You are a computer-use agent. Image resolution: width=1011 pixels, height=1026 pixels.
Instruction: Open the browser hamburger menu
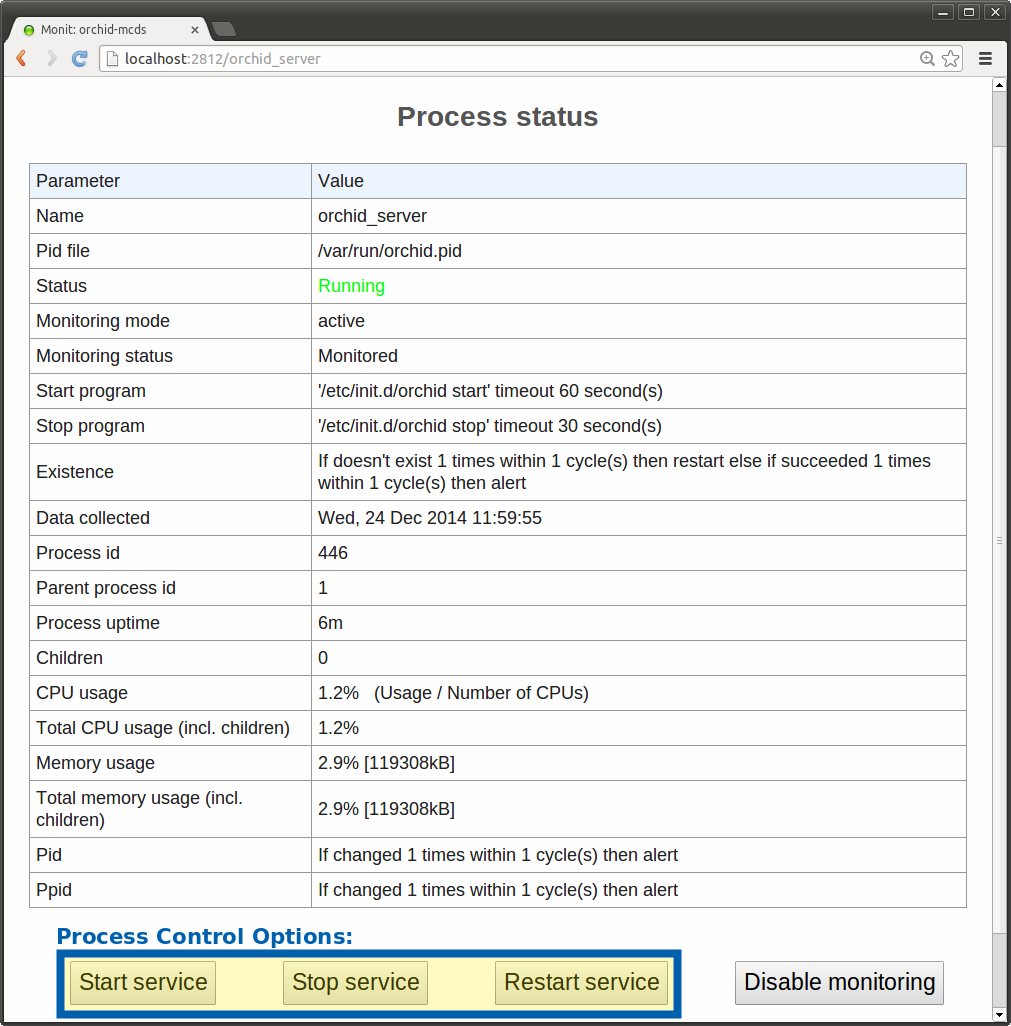coord(985,59)
